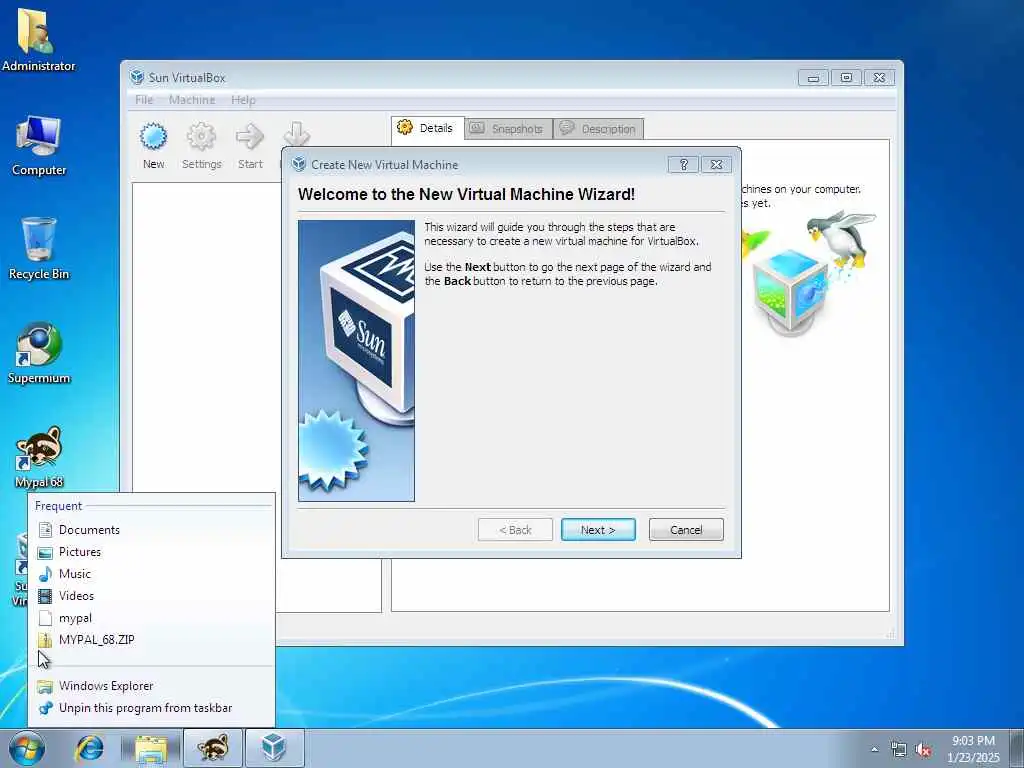This screenshot has width=1024, height=768.
Task: Open the Administrator folder on desktop
Action: (38, 39)
